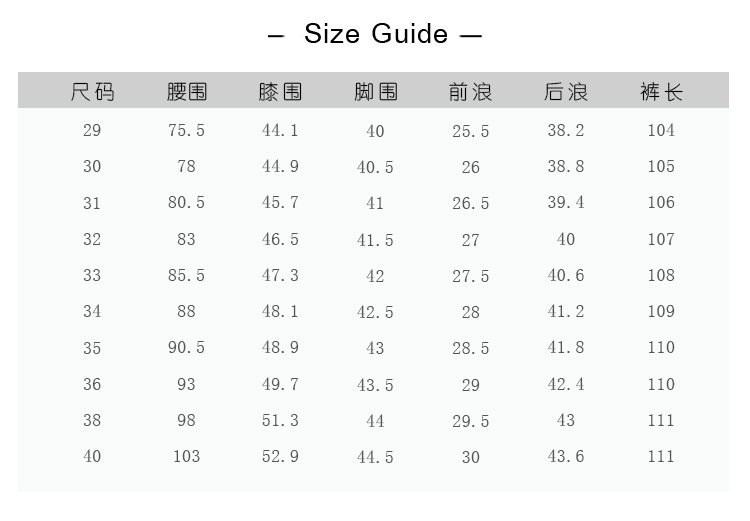This screenshot has height=521, width=750.
Task: Click size 29 in the 尺码 column
Action: click(92, 130)
